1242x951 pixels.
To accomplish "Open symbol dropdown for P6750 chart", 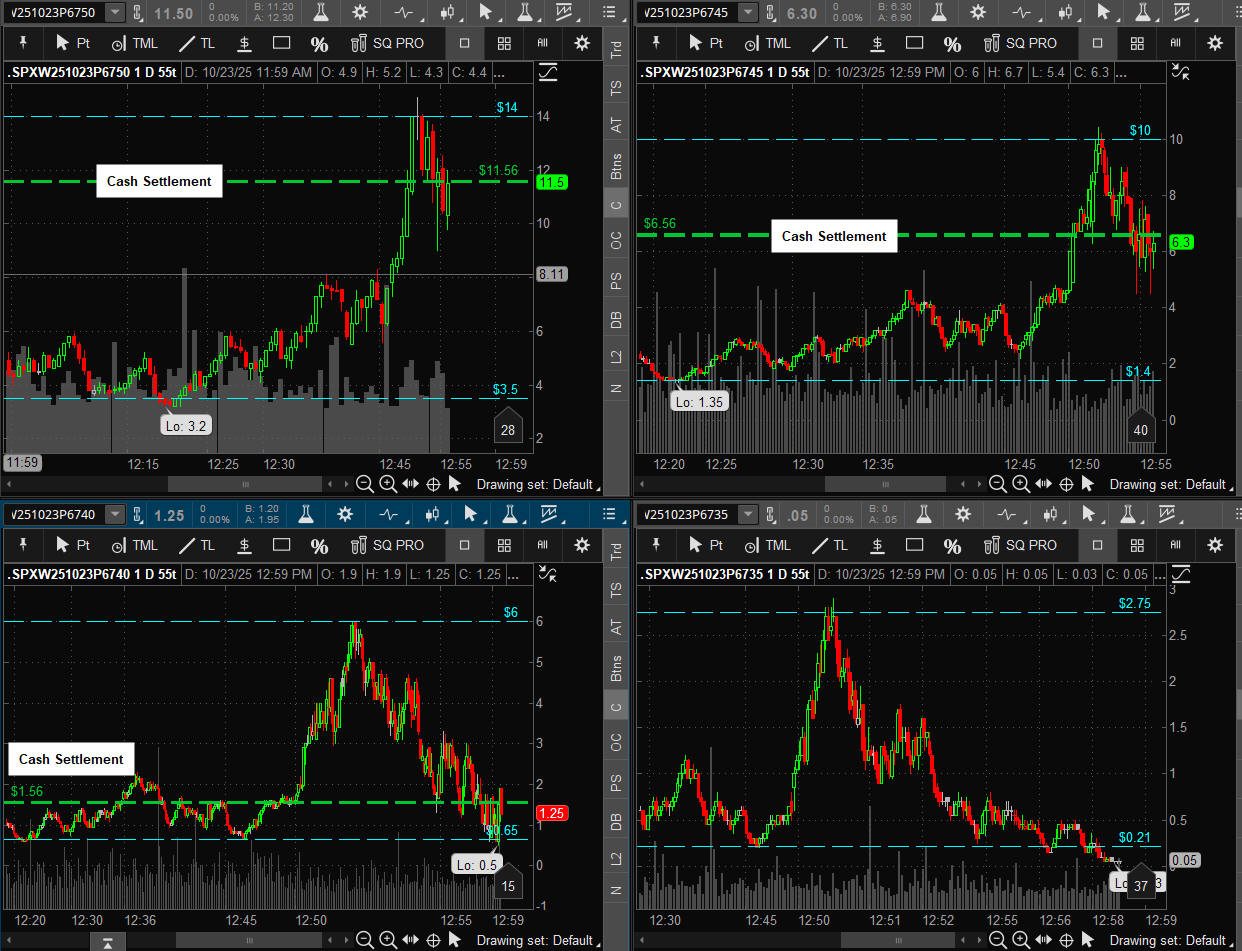I will 116,12.
